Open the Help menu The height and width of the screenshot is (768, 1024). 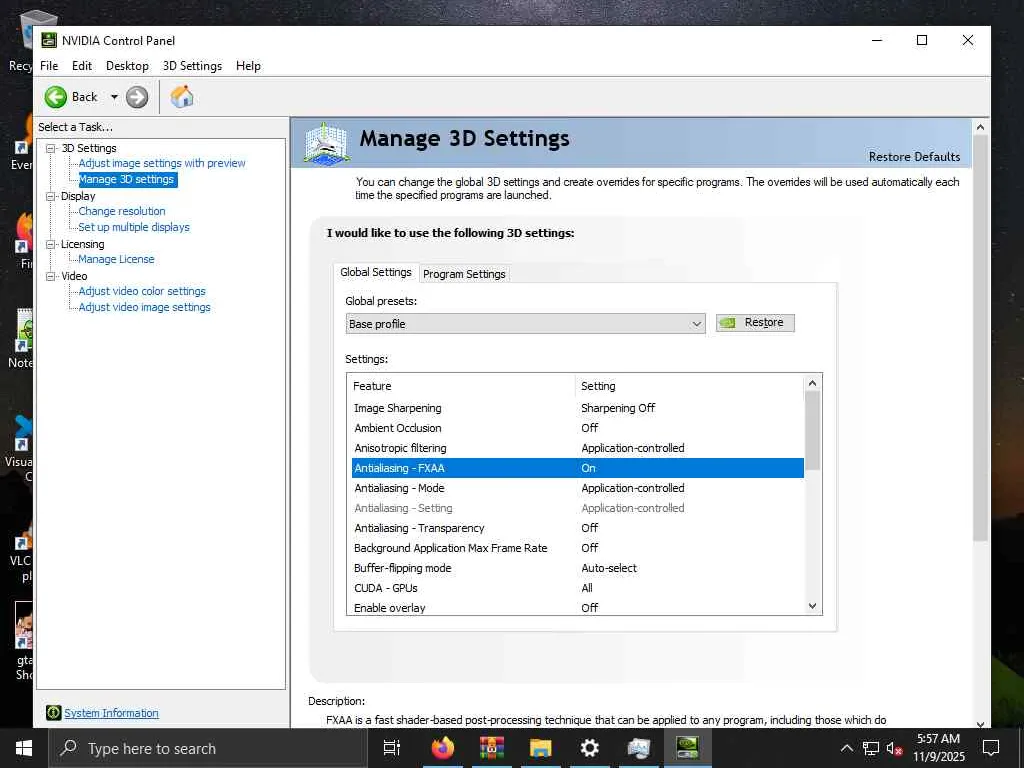tap(248, 66)
